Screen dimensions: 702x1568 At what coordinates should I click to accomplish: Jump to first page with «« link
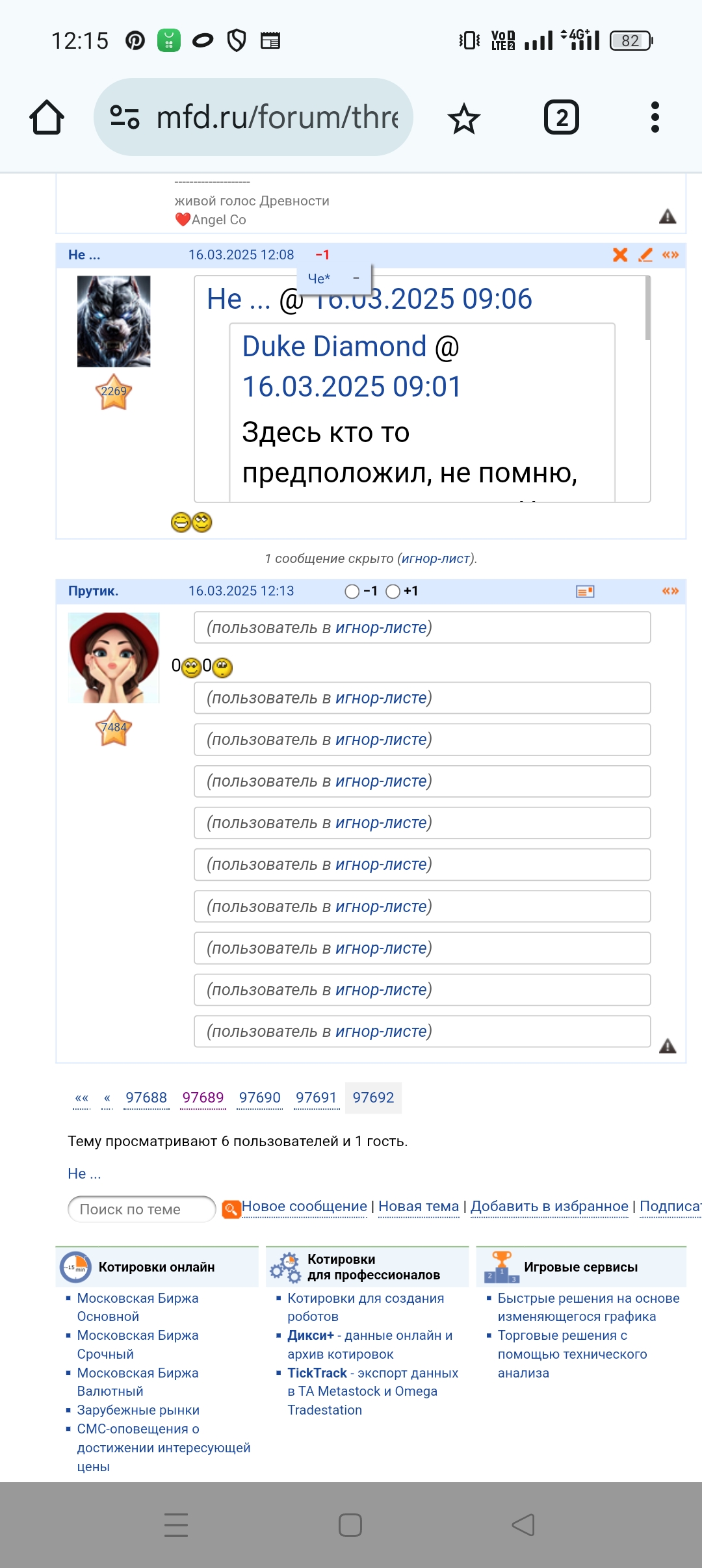[81, 1098]
